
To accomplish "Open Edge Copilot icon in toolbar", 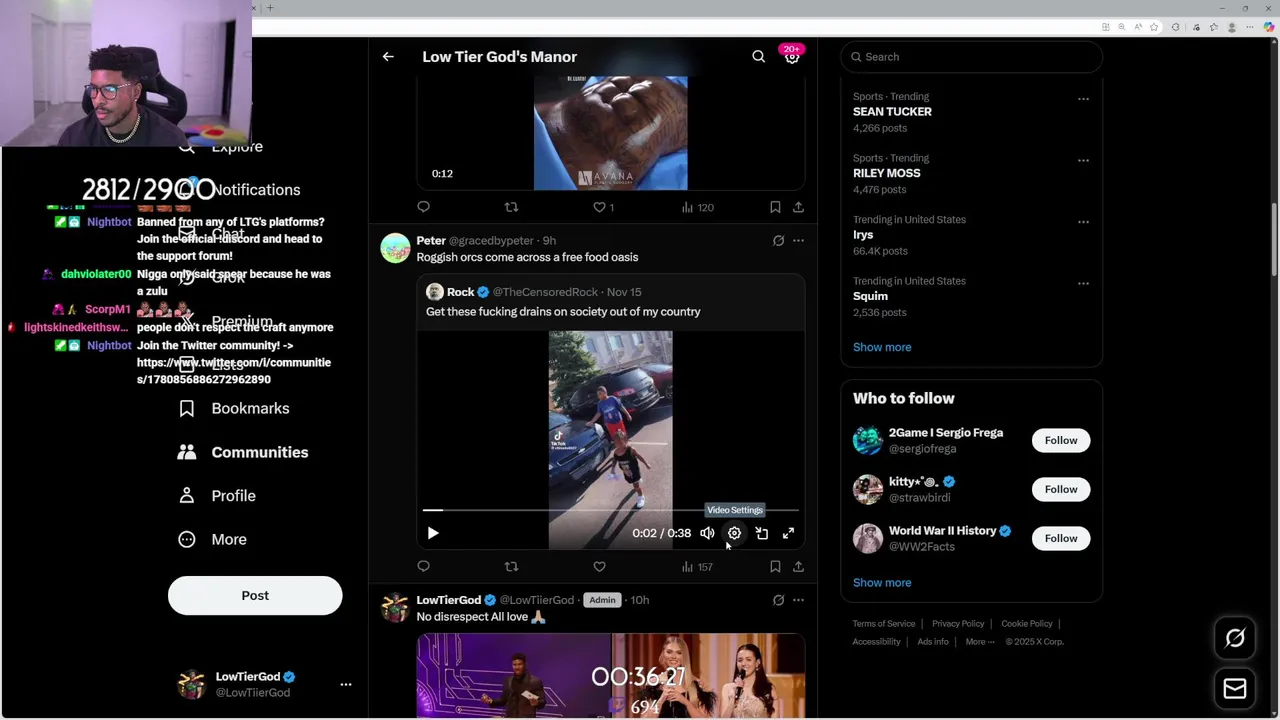I will tap(1269, 27).
